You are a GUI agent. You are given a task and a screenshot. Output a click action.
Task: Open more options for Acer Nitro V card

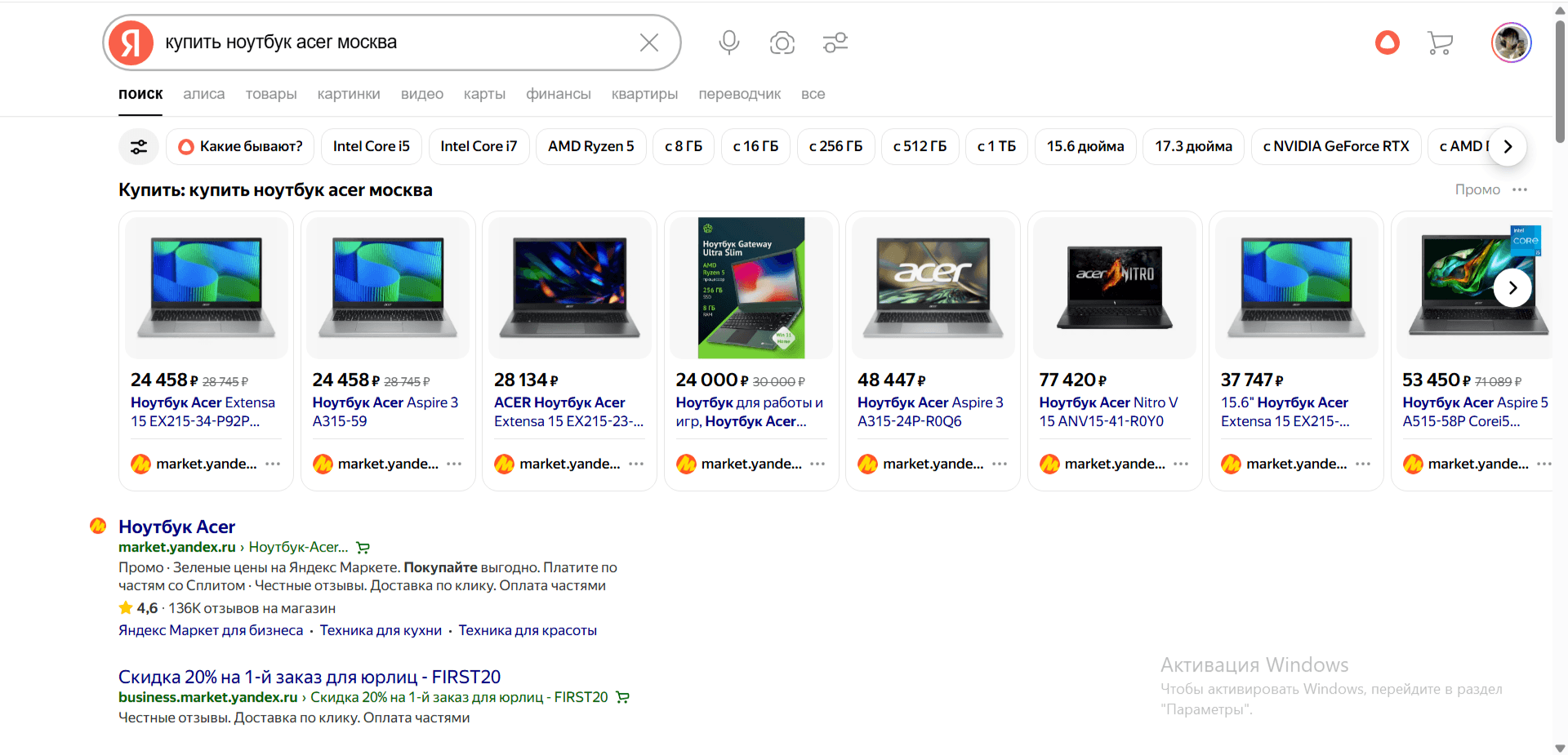tap(1181, 464)
